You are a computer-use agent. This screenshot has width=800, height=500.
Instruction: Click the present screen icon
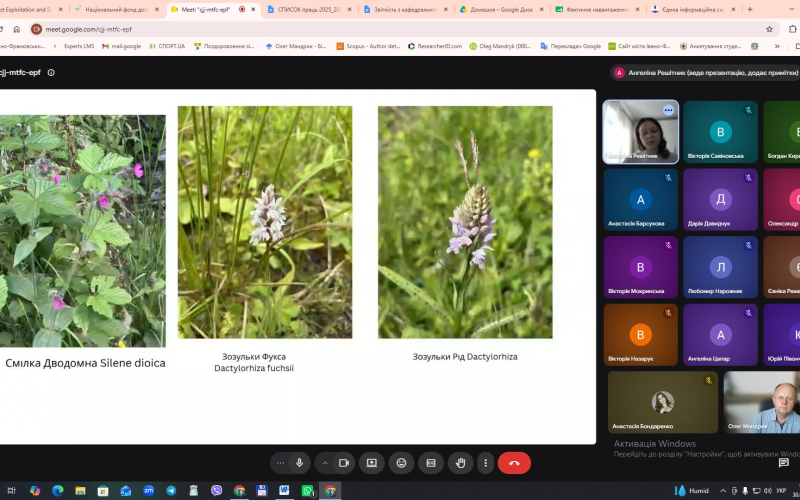371,463
